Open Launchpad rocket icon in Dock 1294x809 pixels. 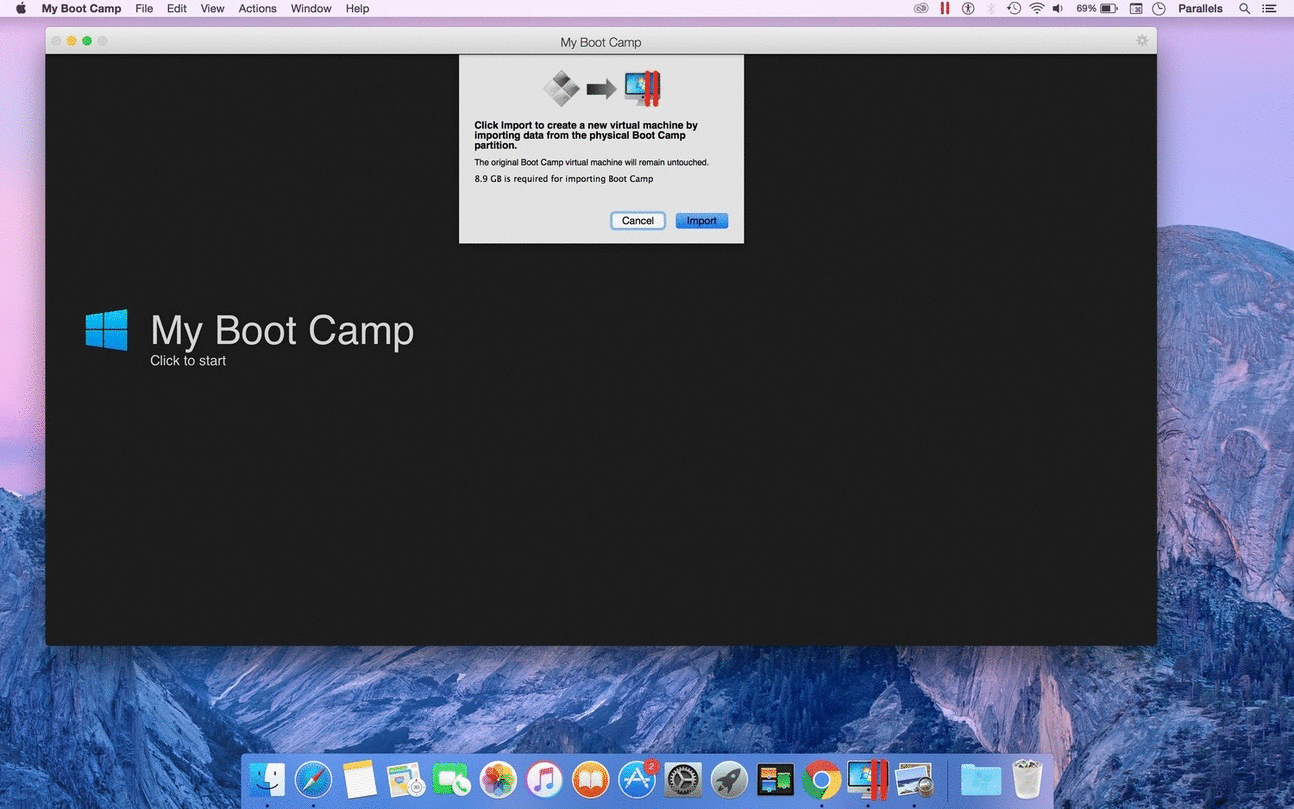tap(729, 780)
